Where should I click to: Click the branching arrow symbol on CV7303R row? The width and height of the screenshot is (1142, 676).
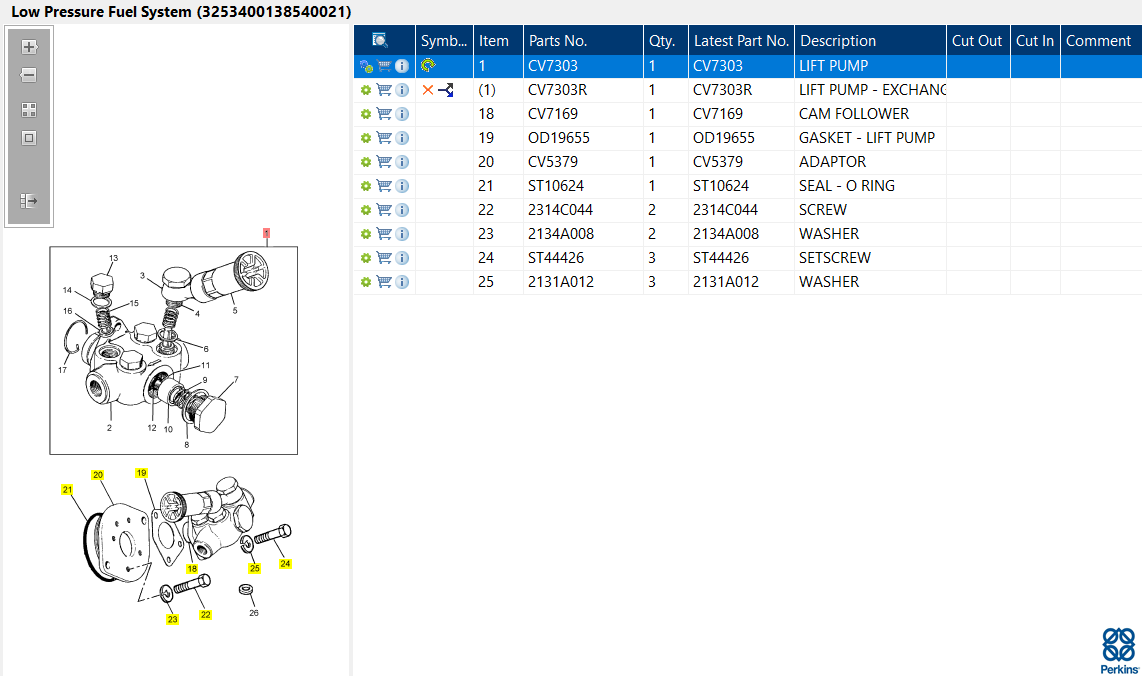coord(446,90)
